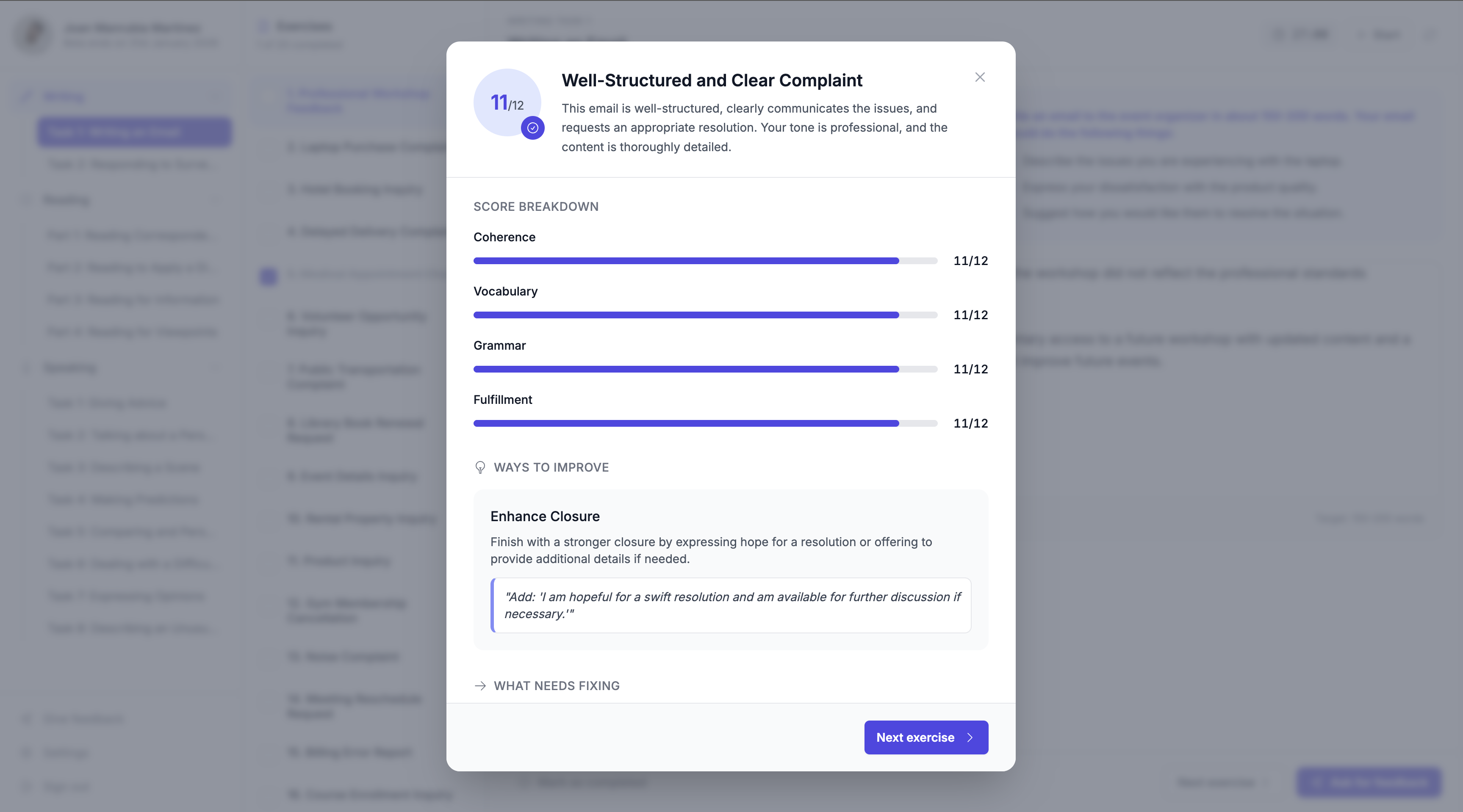Close the score feedback dialog
The image size is (1463, 812).
pos(980,77)
